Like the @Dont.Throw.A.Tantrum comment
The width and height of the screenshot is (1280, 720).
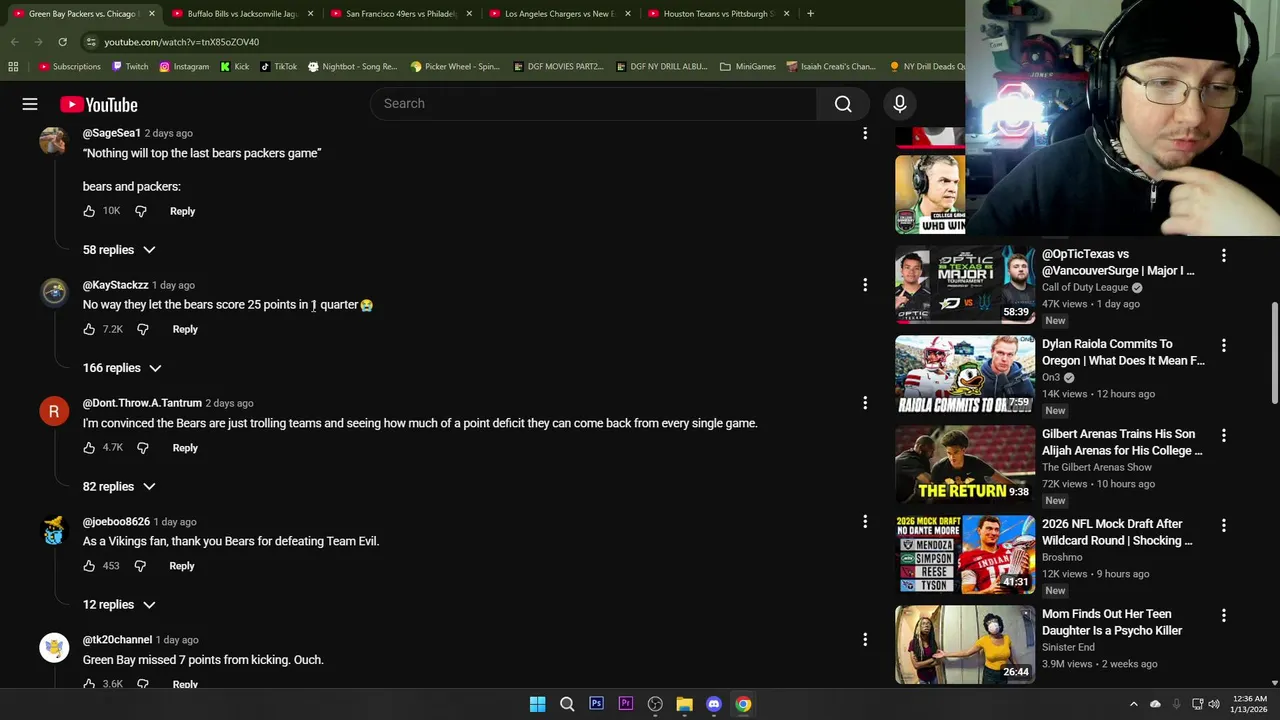89,448
